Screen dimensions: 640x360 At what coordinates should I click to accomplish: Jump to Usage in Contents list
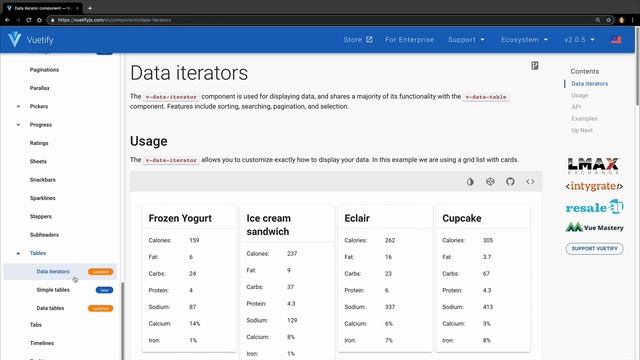tap(580, 95)
